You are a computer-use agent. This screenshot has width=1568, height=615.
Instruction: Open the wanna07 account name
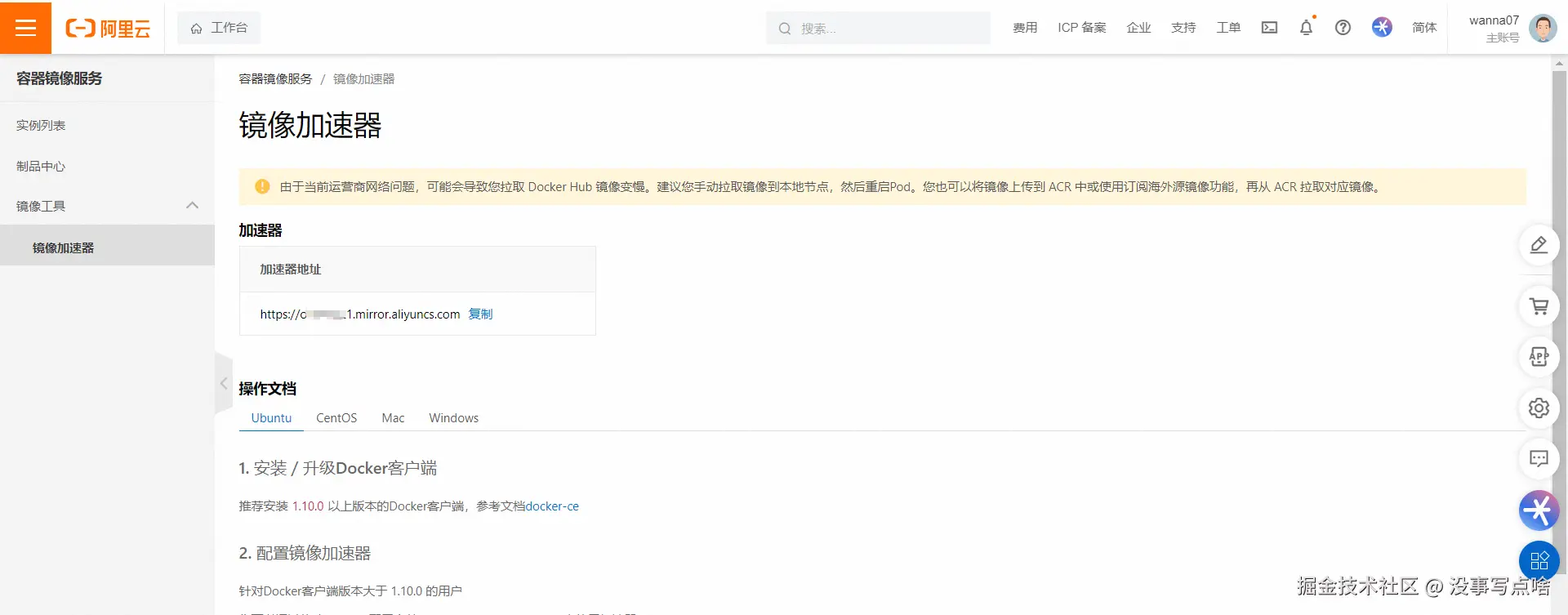[1494, 20]
